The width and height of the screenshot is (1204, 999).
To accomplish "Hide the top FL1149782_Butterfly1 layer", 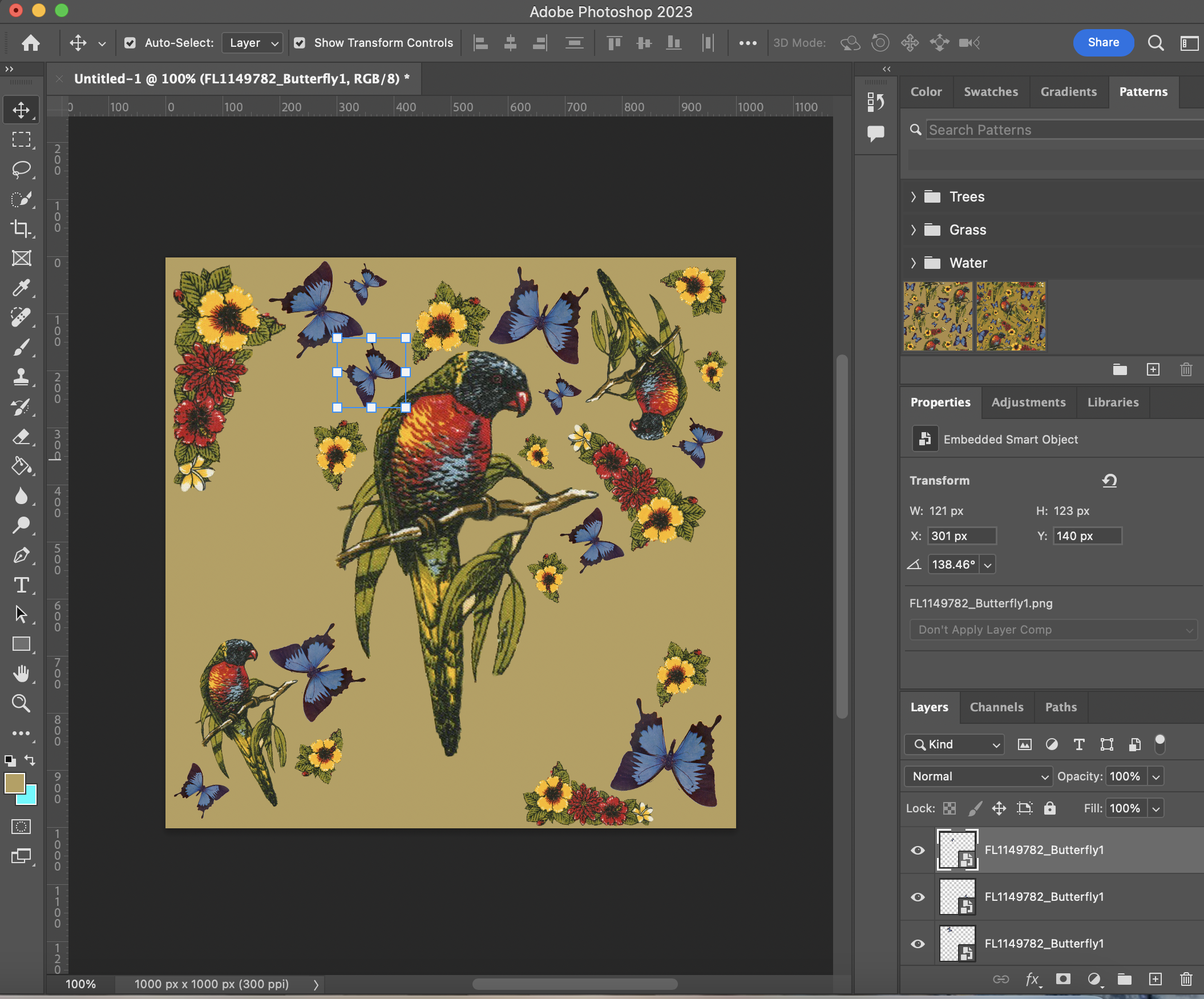I will 918,850.
